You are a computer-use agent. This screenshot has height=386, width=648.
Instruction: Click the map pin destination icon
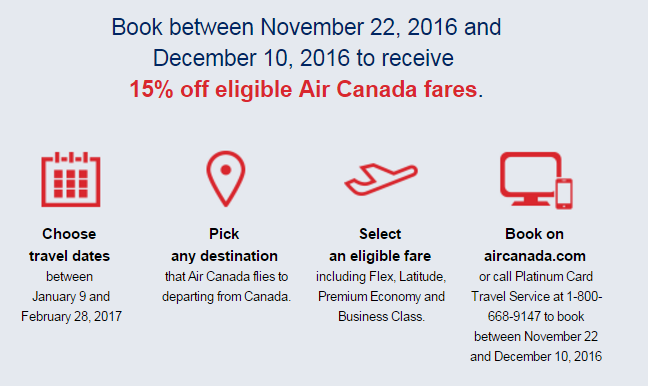(226, 179)
